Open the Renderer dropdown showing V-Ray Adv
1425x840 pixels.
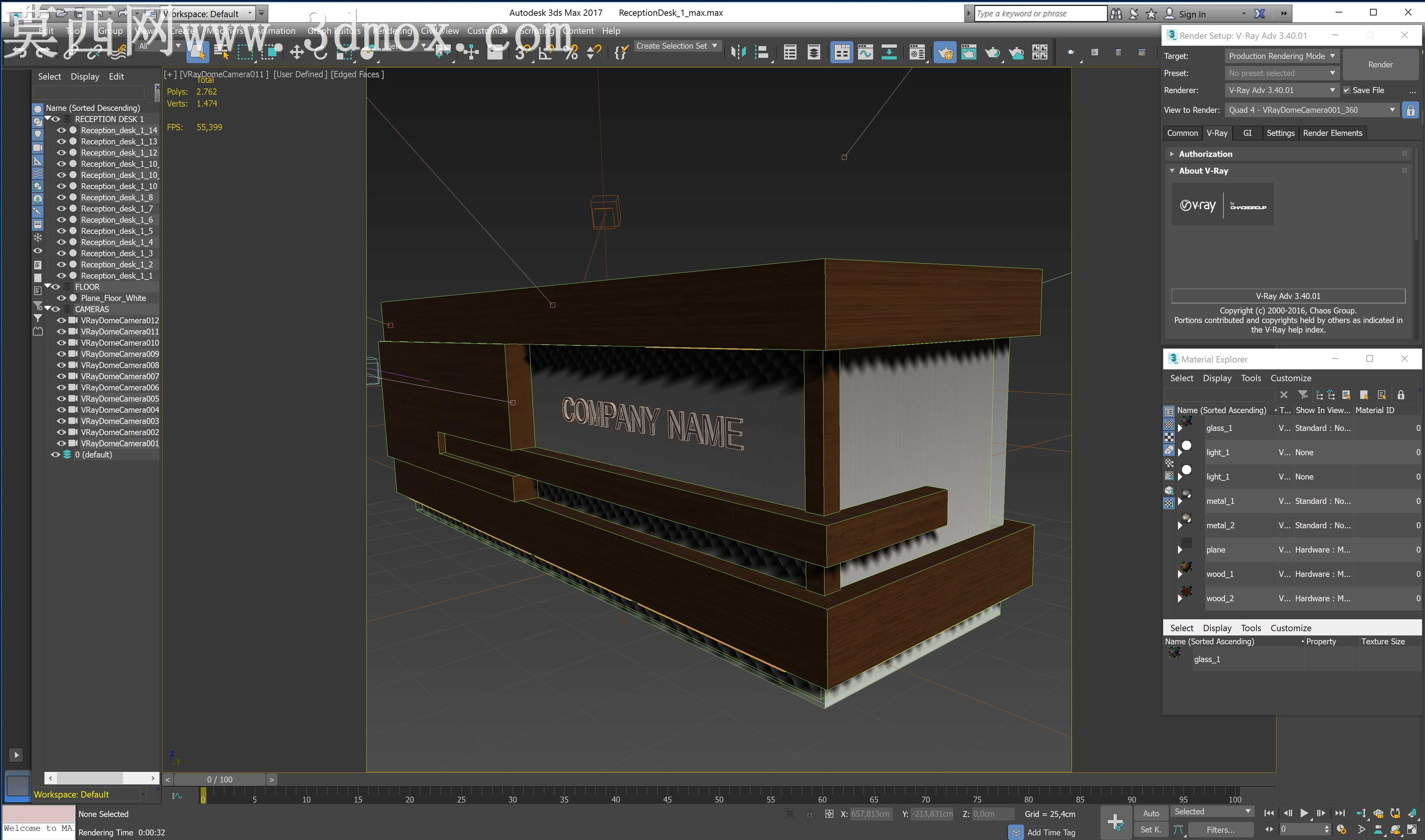pos(1282,90)
